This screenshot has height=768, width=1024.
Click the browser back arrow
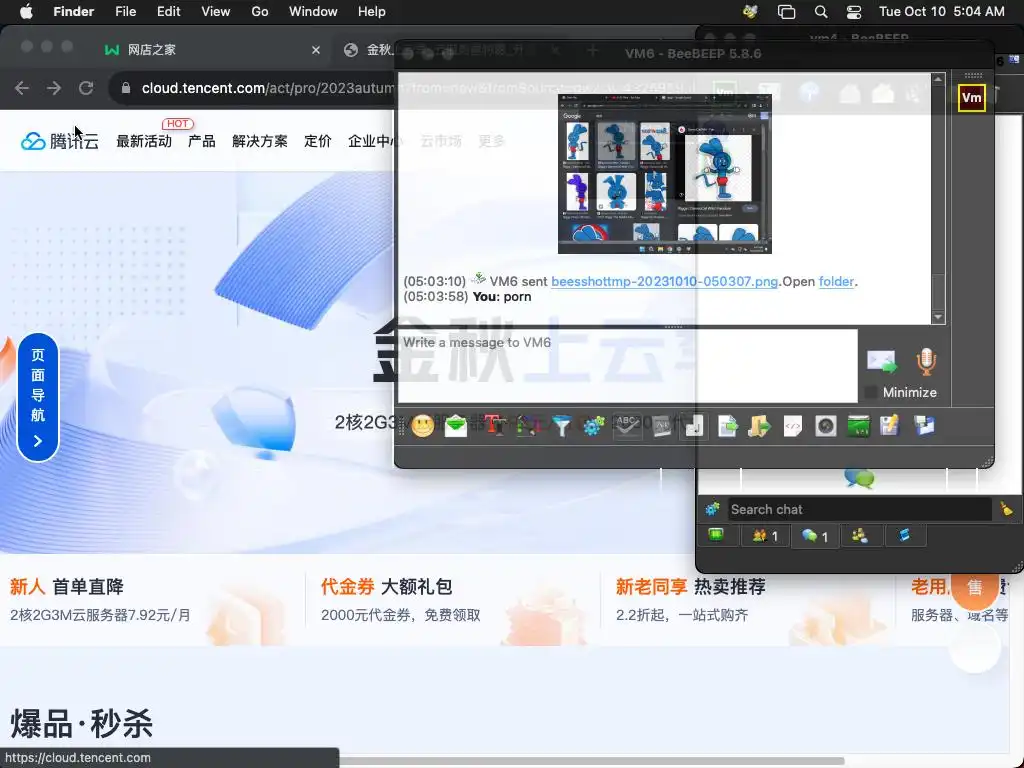(22, 88)
